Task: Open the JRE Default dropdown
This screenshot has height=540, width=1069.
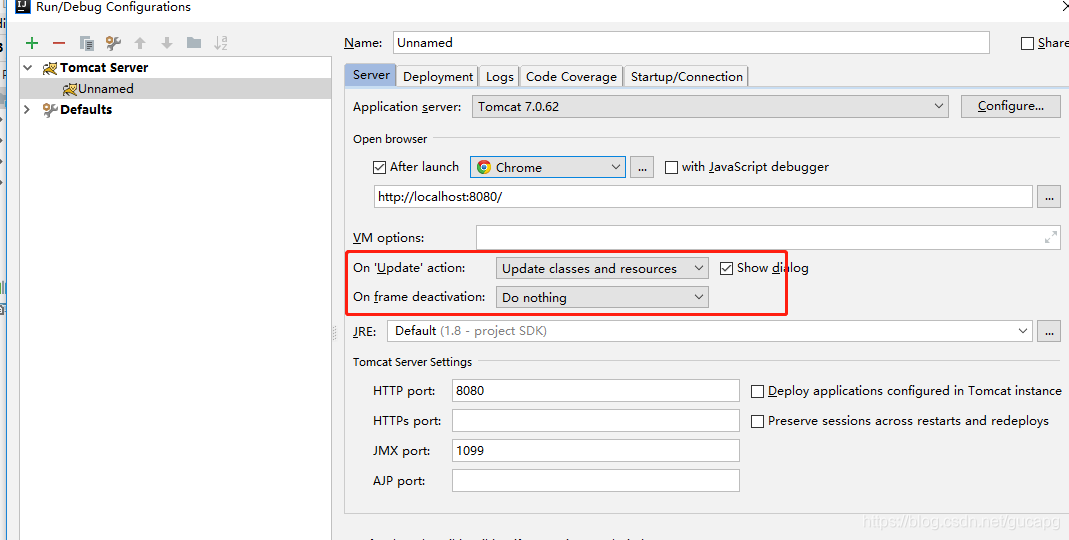Action: [x=710, y=331]
